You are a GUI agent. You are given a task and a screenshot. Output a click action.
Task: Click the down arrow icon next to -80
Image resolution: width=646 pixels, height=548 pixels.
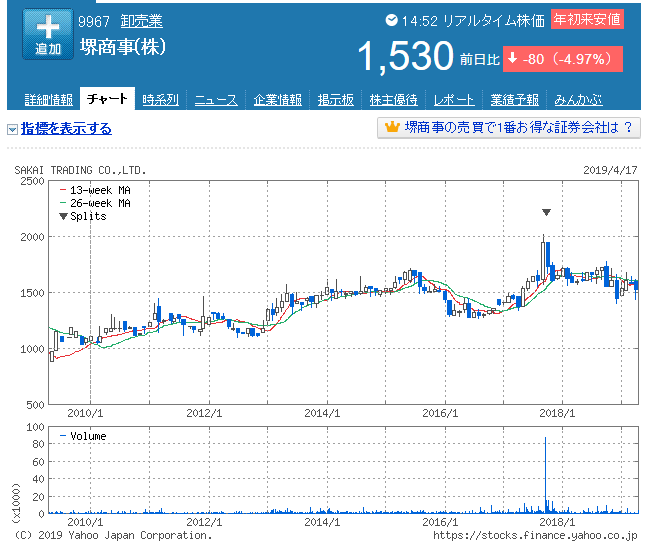(513, 58)
